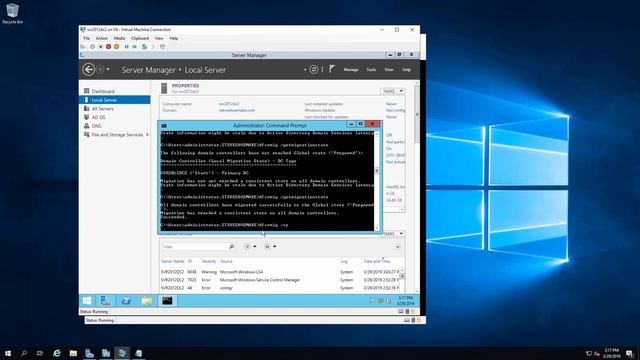Click File Explorer icon in VM taskbar
This screenshot has height=360, width=640.
coord(147,301)
